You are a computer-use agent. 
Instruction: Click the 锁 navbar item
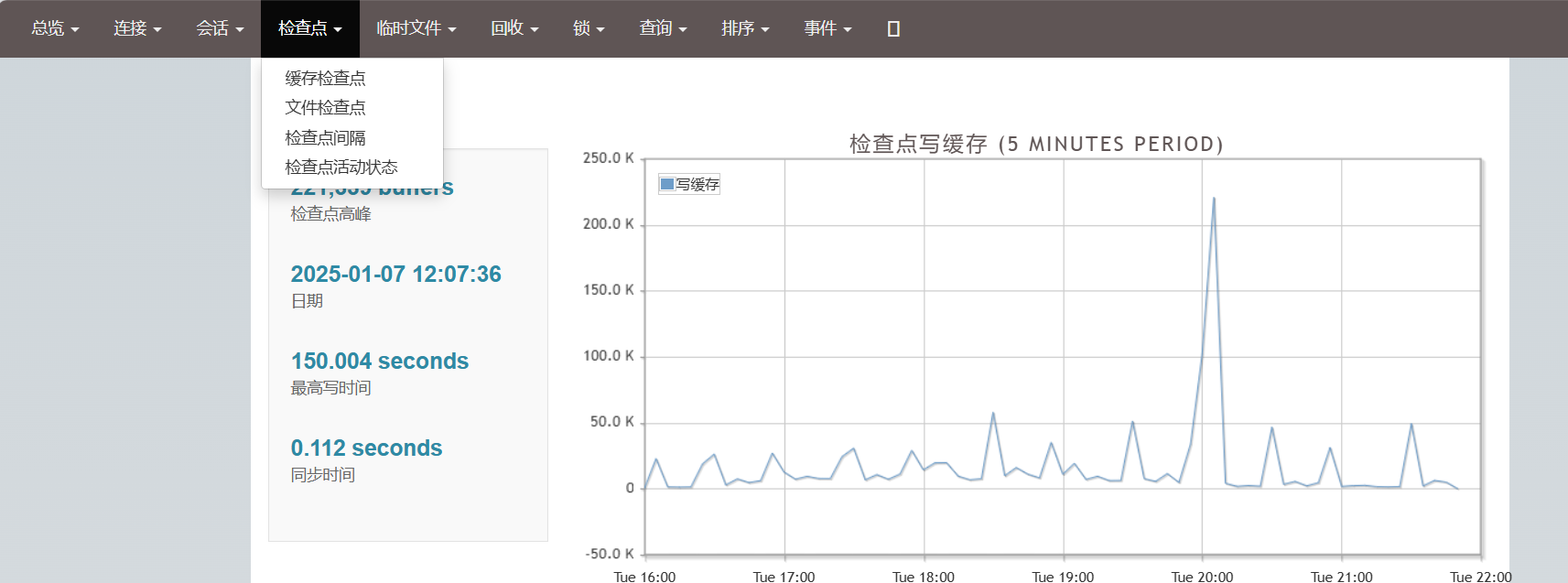589,28
